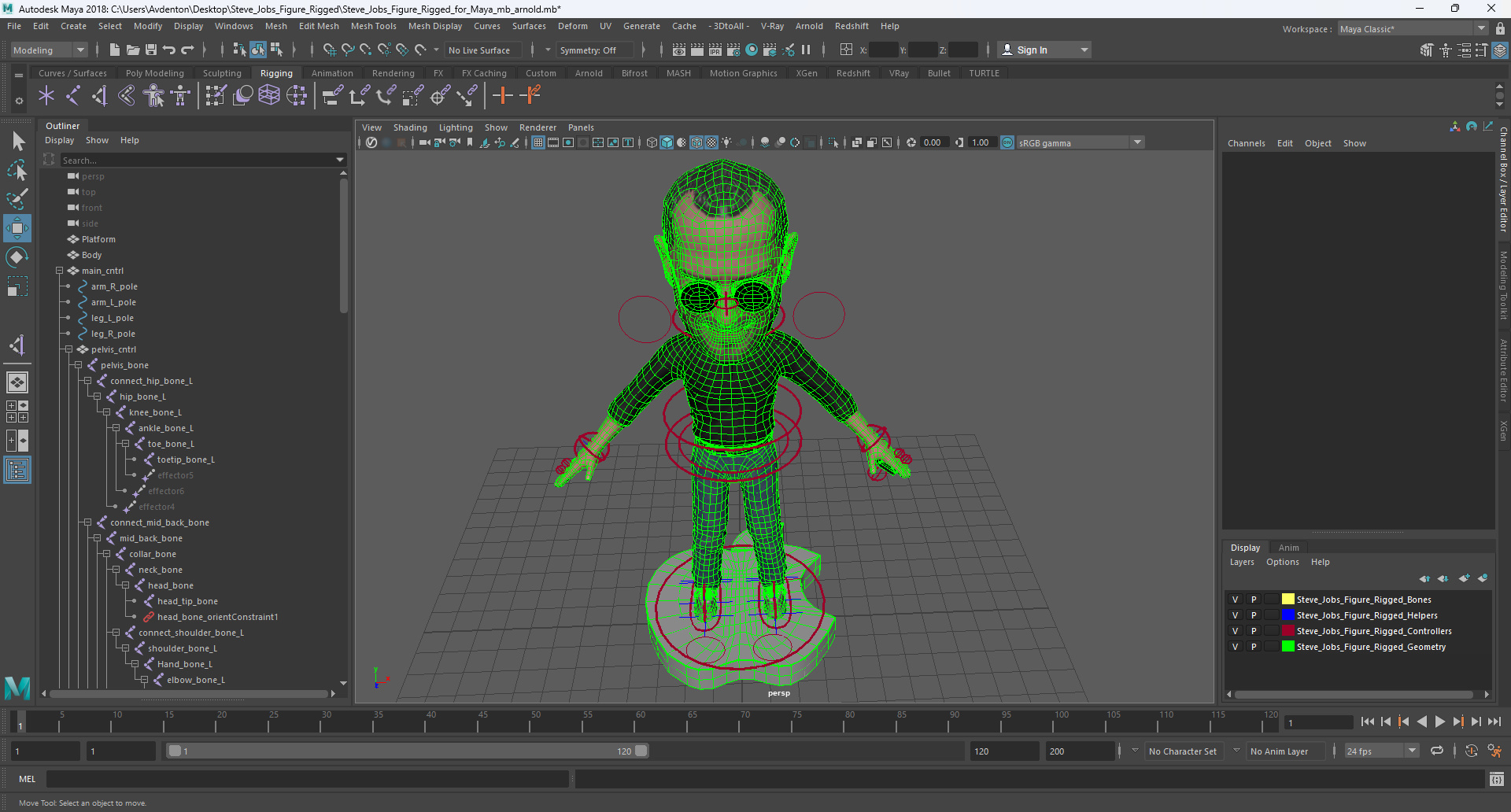Image resolution: width=1511 pixels, height=812 pixels.
Task: Click the Create Joints shelf icon
Action: (73, 96)
